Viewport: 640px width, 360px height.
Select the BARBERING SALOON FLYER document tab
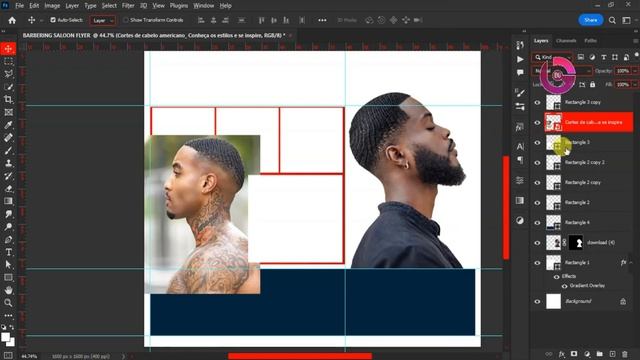pos(154,36)
